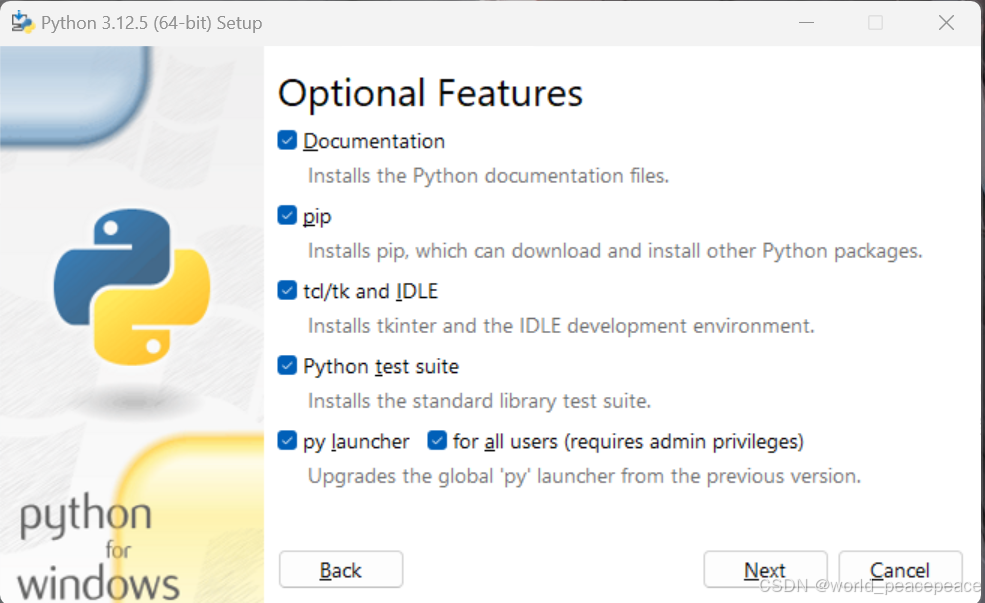Uncheck the Documentation checkbox
Viewport: 985px width, 603px height.
[287, 140]
